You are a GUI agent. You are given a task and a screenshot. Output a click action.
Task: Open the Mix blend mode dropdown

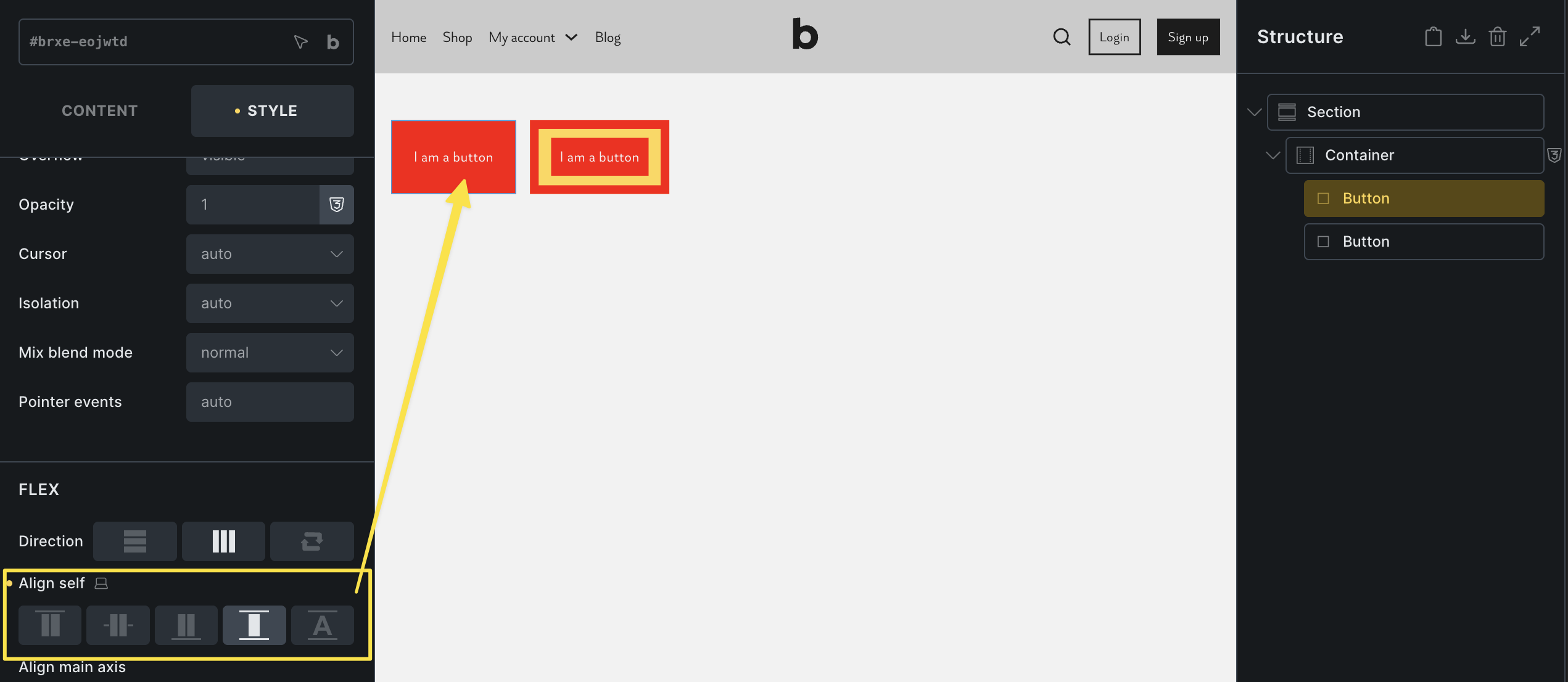point(270,353)
